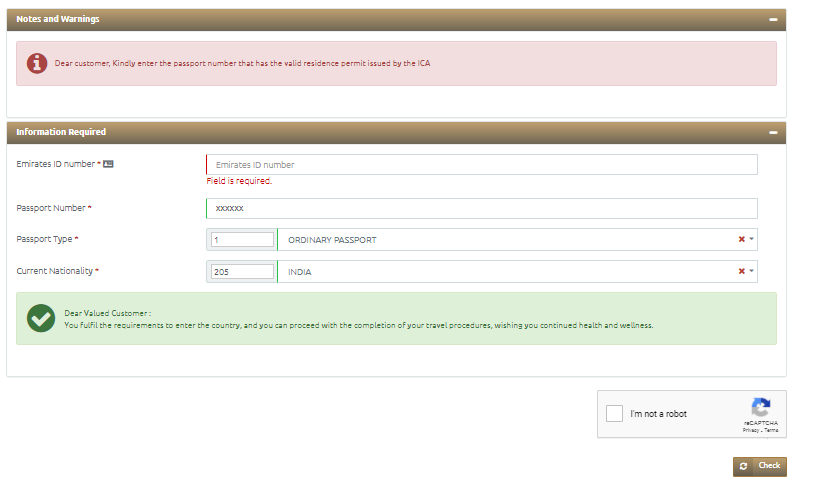816x499 pixels.
Task: Open the reCAPTCHA Privacy link
Action: click(750, 430)
